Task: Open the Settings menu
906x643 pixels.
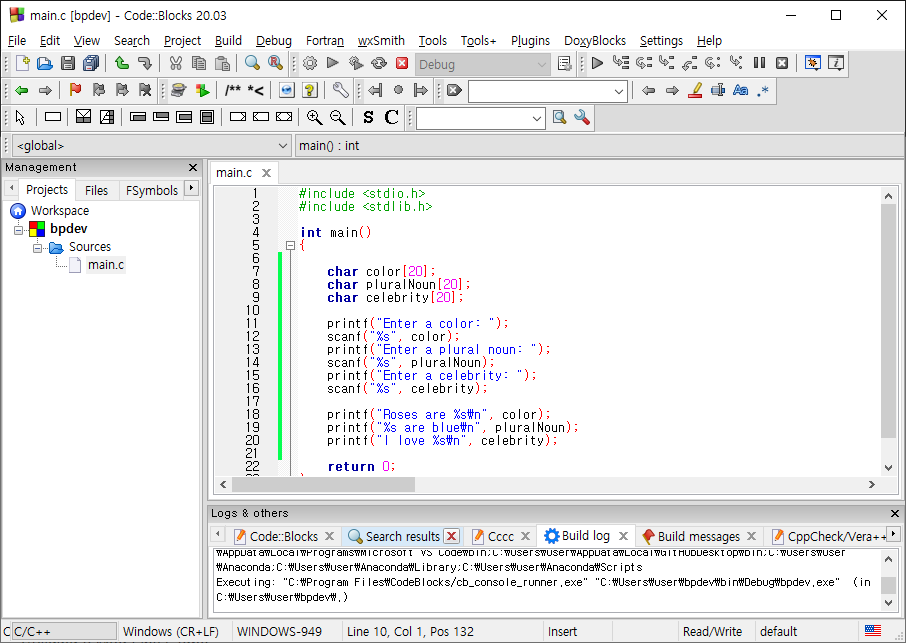Action: click(661, 40)
